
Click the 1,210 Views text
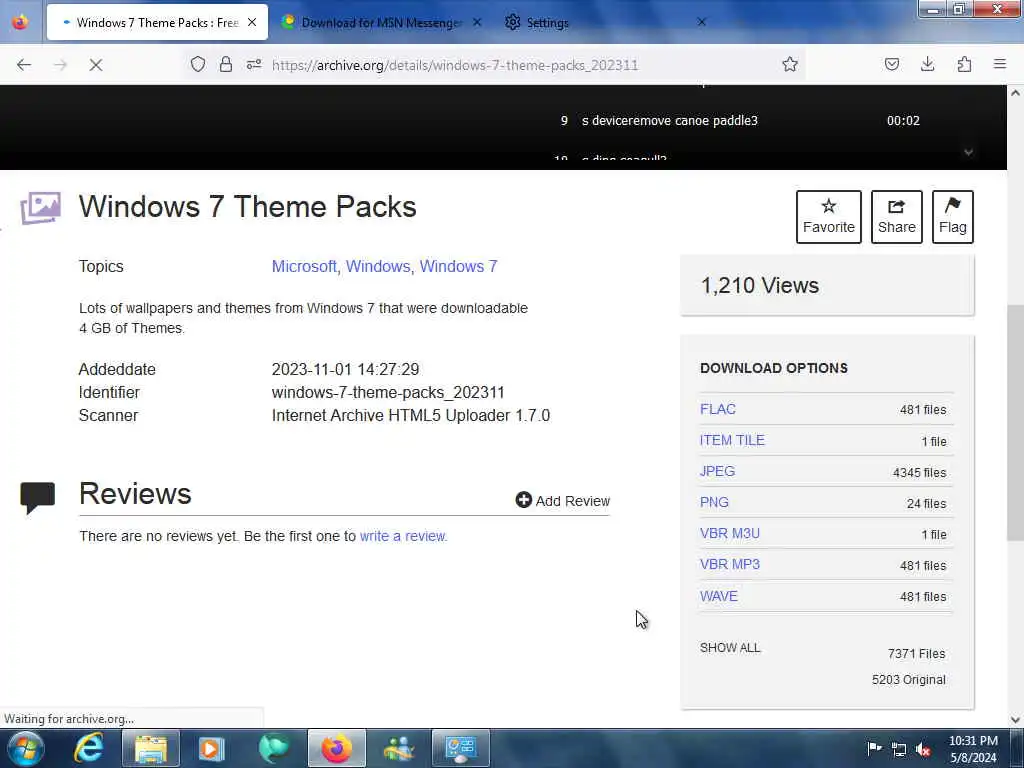760,285
